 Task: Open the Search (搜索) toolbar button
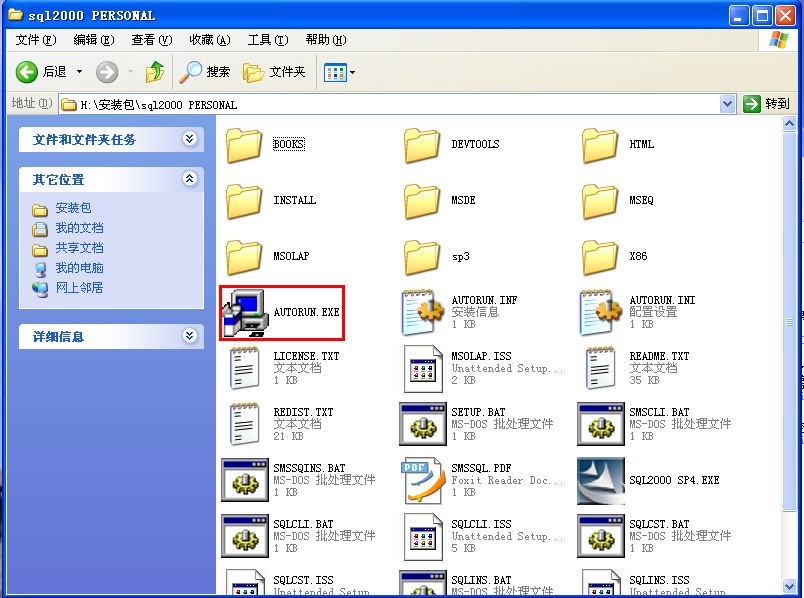tap(205, 72)
